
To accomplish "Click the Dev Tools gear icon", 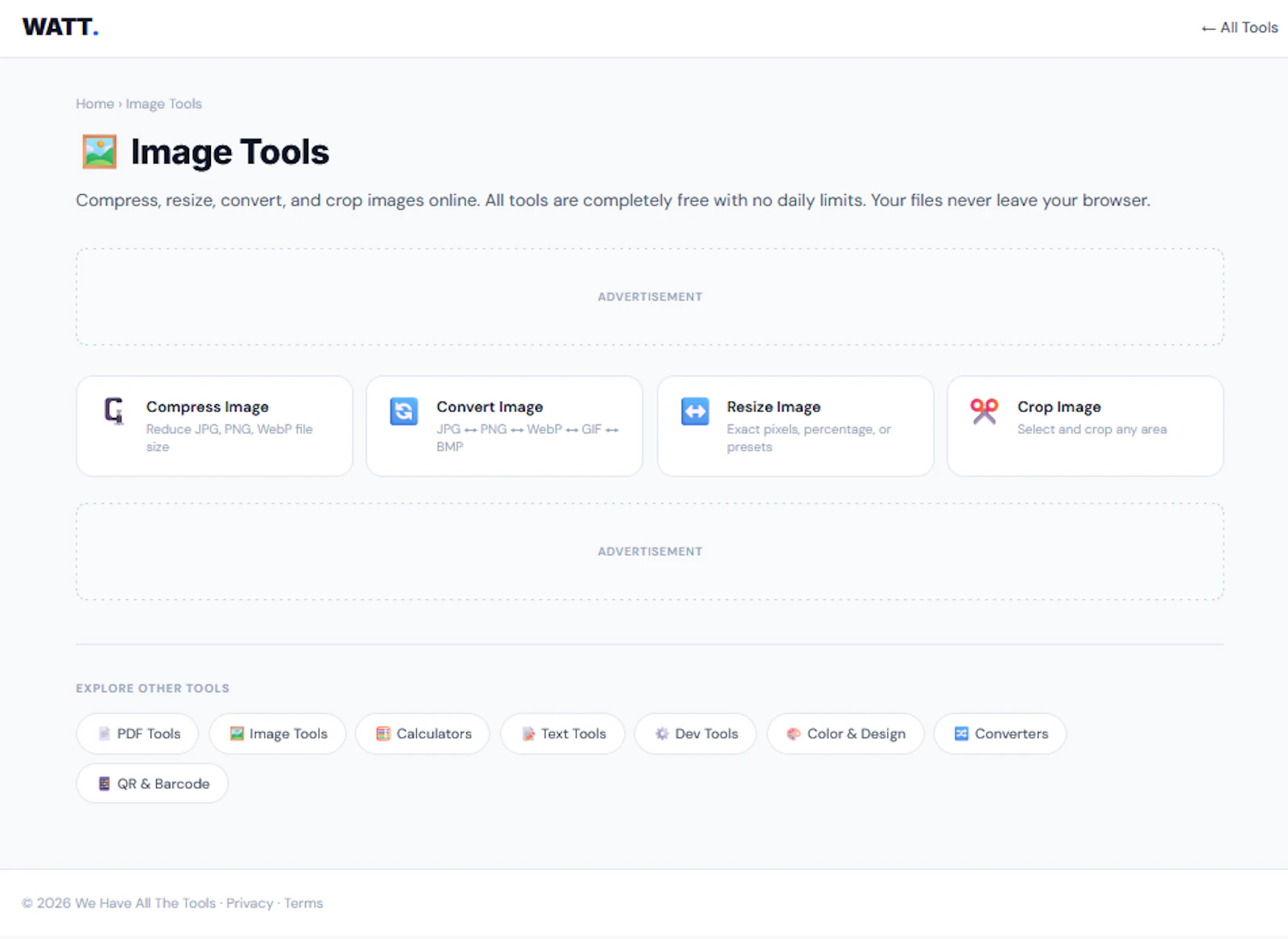I will 662,734.
